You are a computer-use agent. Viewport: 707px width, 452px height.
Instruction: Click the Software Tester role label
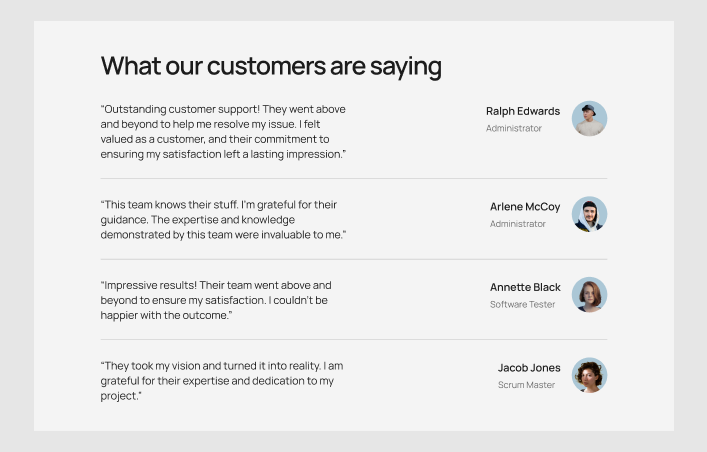[x=522, y=304]
